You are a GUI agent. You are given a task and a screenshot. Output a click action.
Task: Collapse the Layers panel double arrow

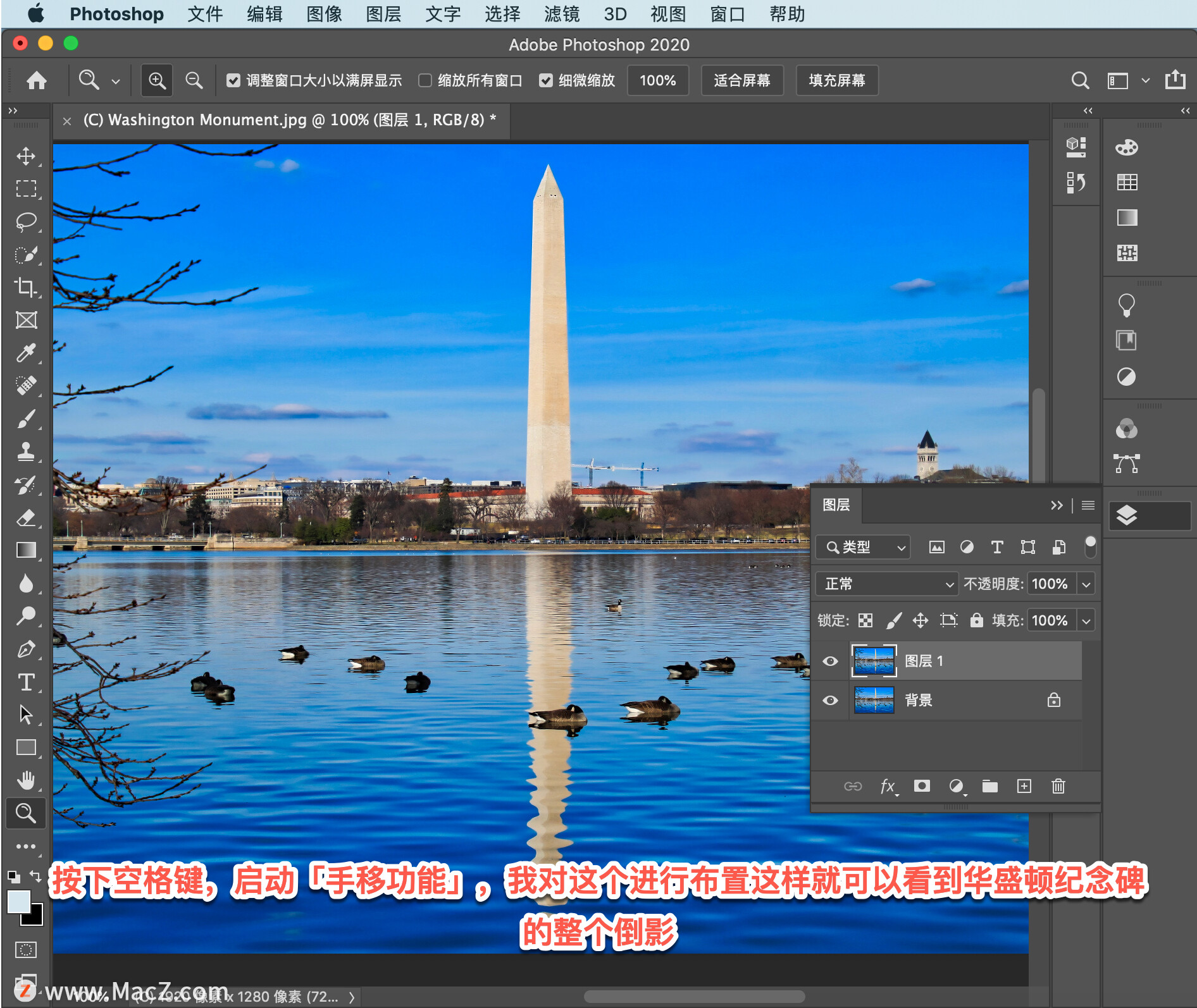tap(1057, 505)
